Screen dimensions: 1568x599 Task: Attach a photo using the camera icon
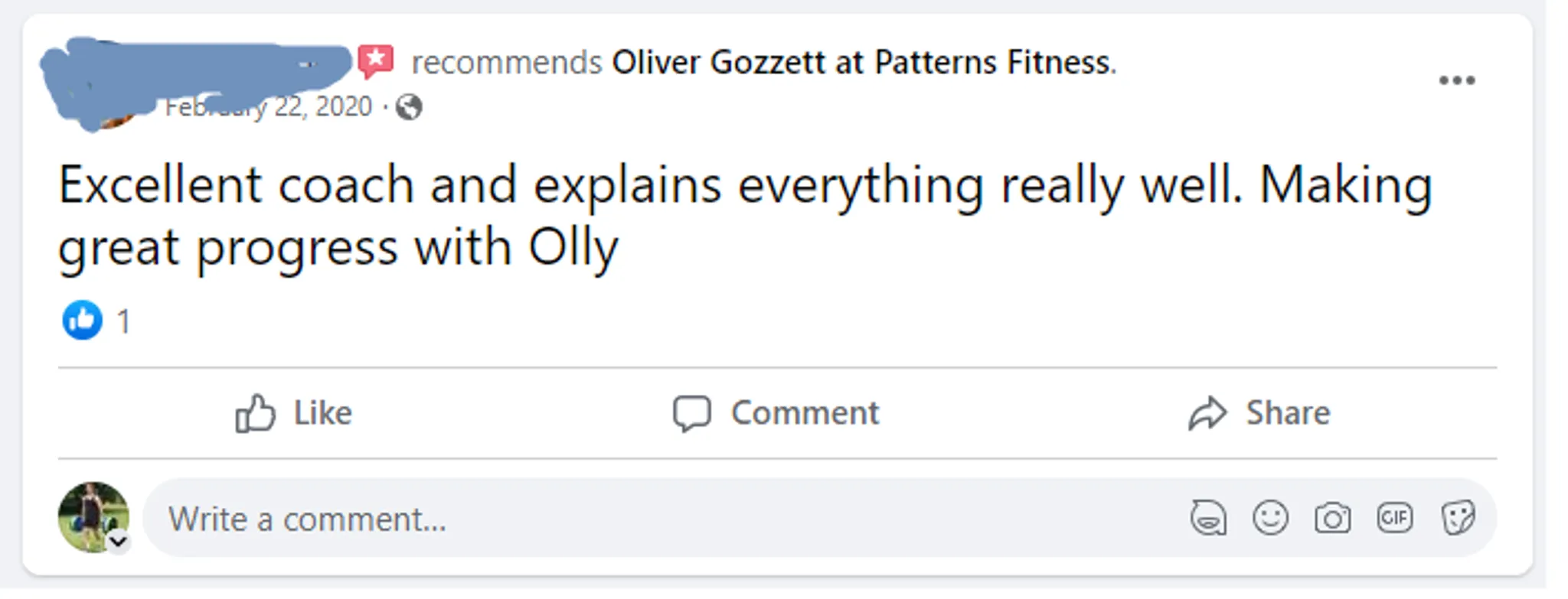pyautogui.click(x=1332, y=519)
